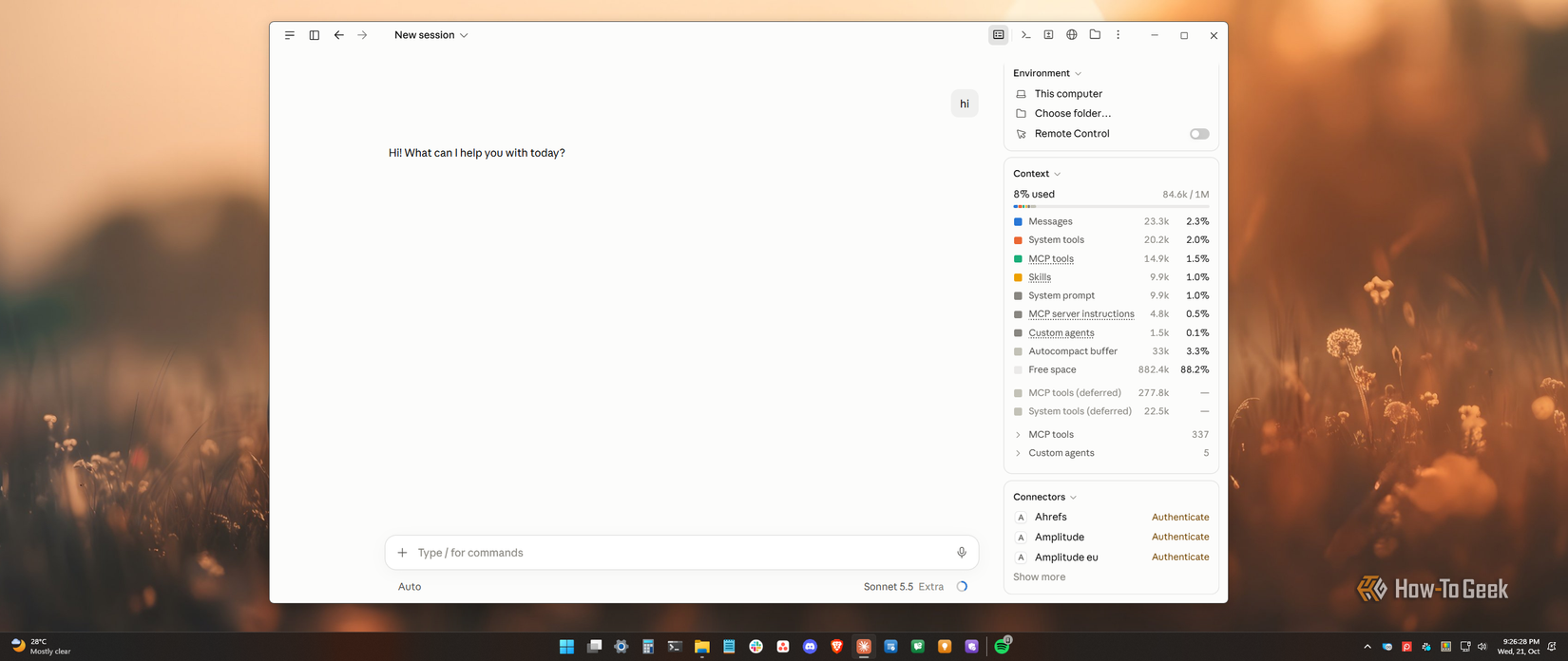The height and width of the screenshot is (661, 1568).
Task: Open the New session dropdown
Action: [431, 35]
